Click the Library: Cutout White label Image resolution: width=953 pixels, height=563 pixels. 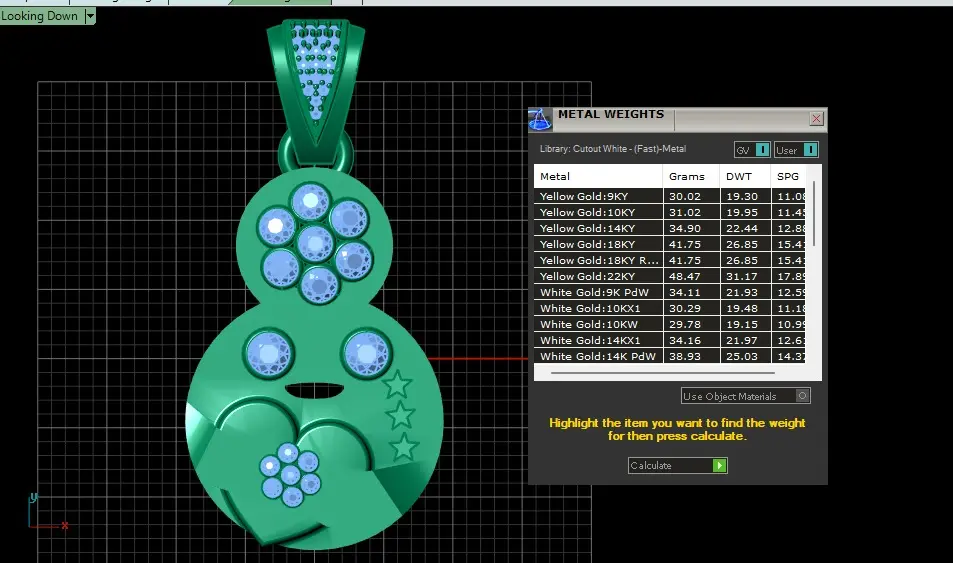[613, 148]
